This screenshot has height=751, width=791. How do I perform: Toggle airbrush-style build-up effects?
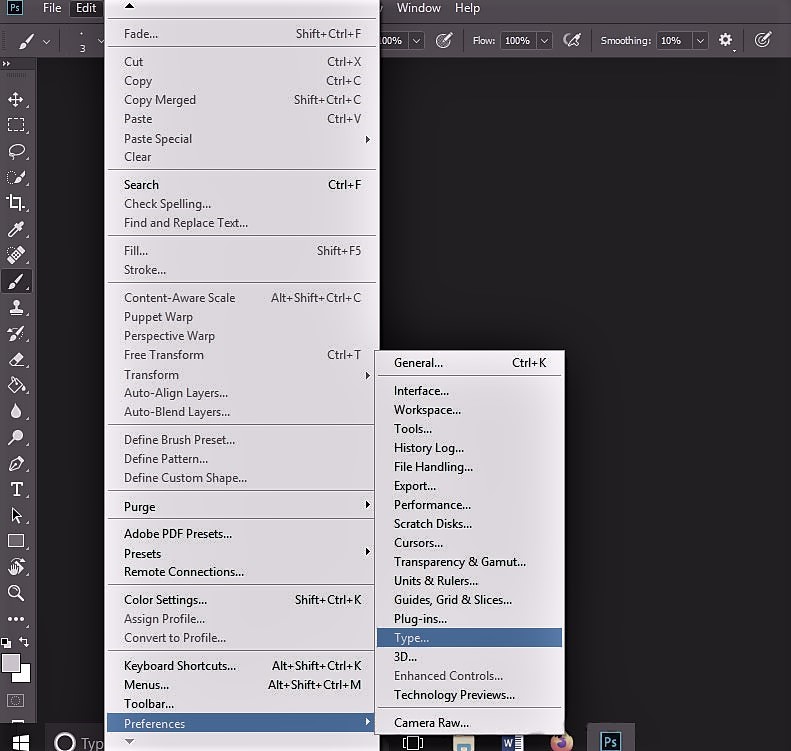[x=572, y=41]
